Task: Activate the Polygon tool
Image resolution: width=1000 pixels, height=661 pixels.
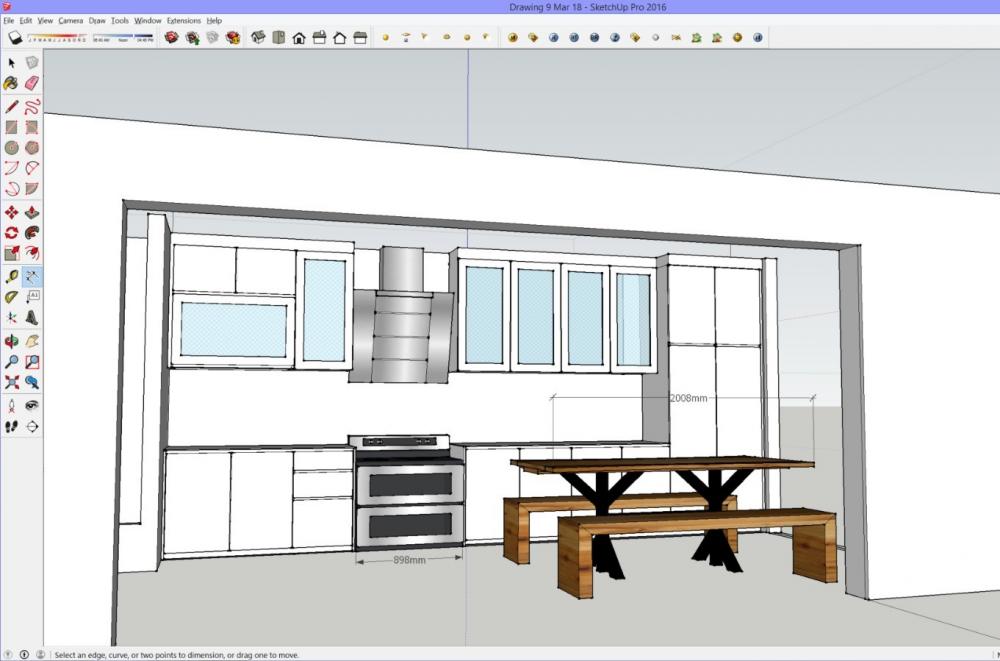Action: [32, 148]
